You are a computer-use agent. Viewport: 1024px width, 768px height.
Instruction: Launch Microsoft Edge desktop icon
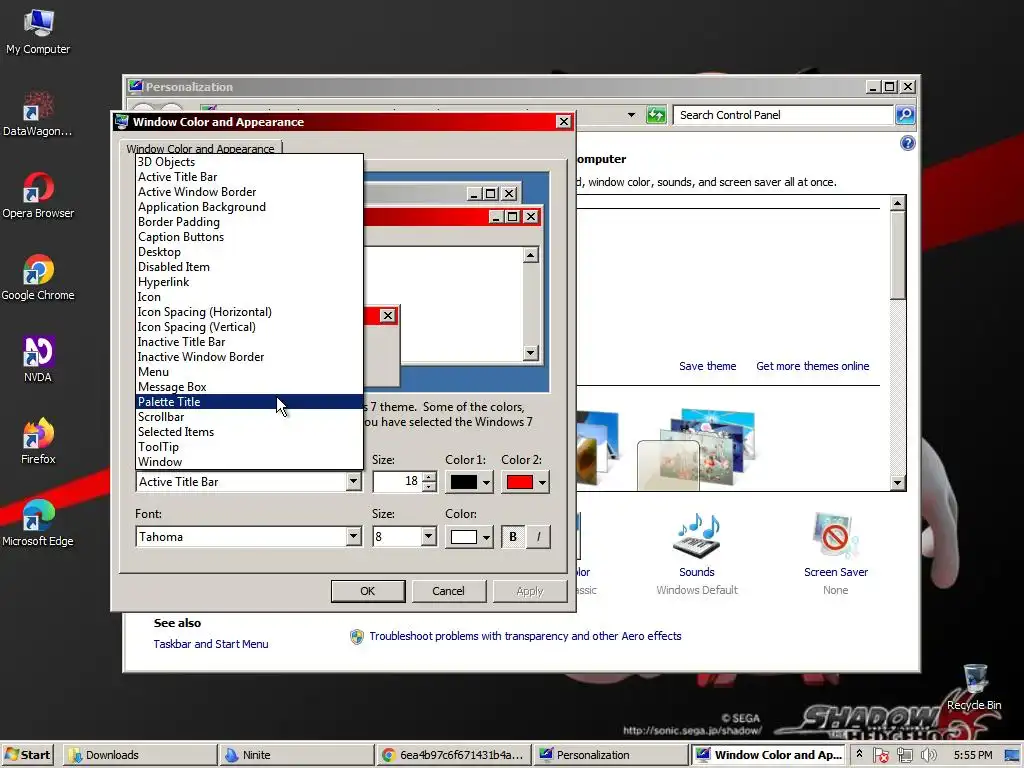click(38, 523)
